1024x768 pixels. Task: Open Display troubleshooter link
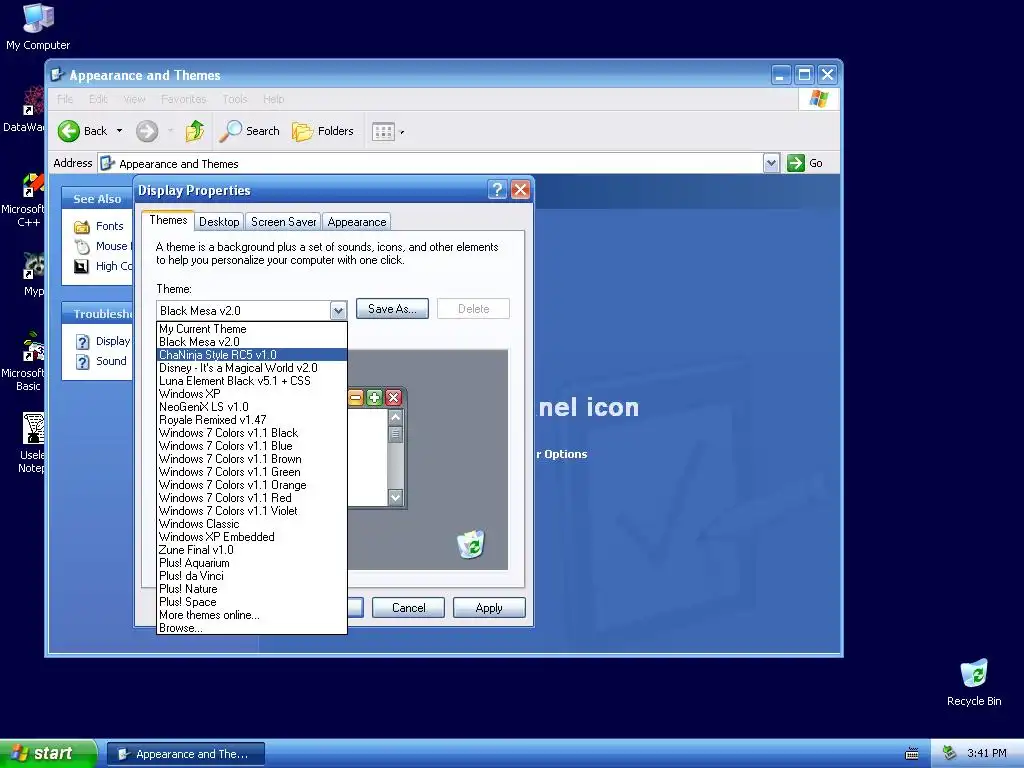click(x=113, y=341)
